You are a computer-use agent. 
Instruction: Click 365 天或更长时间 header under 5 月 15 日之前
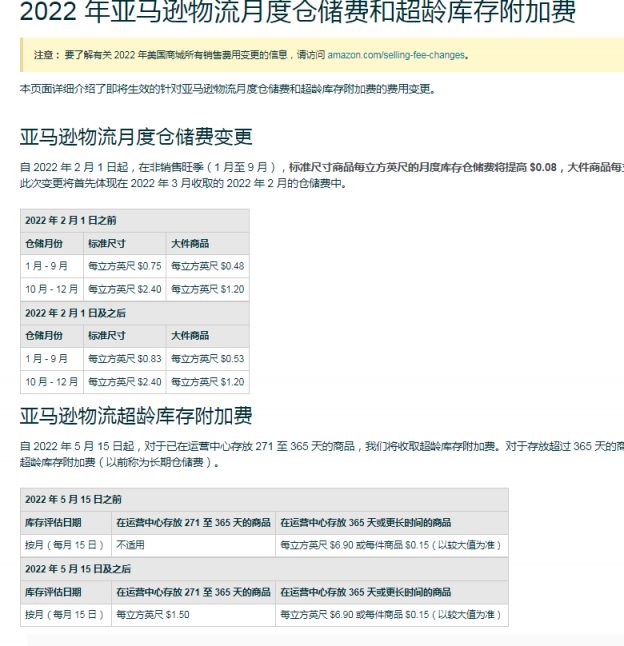[x=392, y=523]
